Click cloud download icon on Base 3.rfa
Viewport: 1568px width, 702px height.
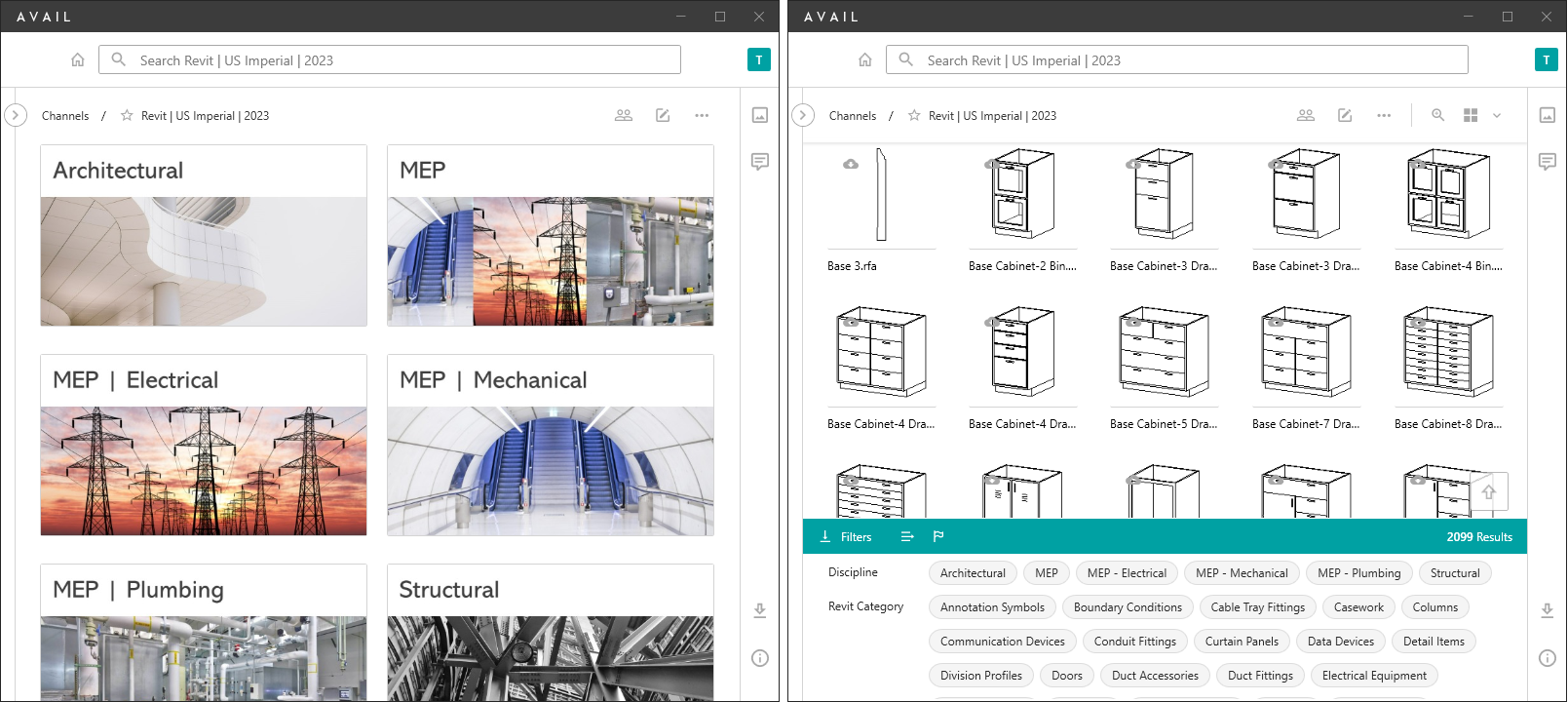pos(851,164)
